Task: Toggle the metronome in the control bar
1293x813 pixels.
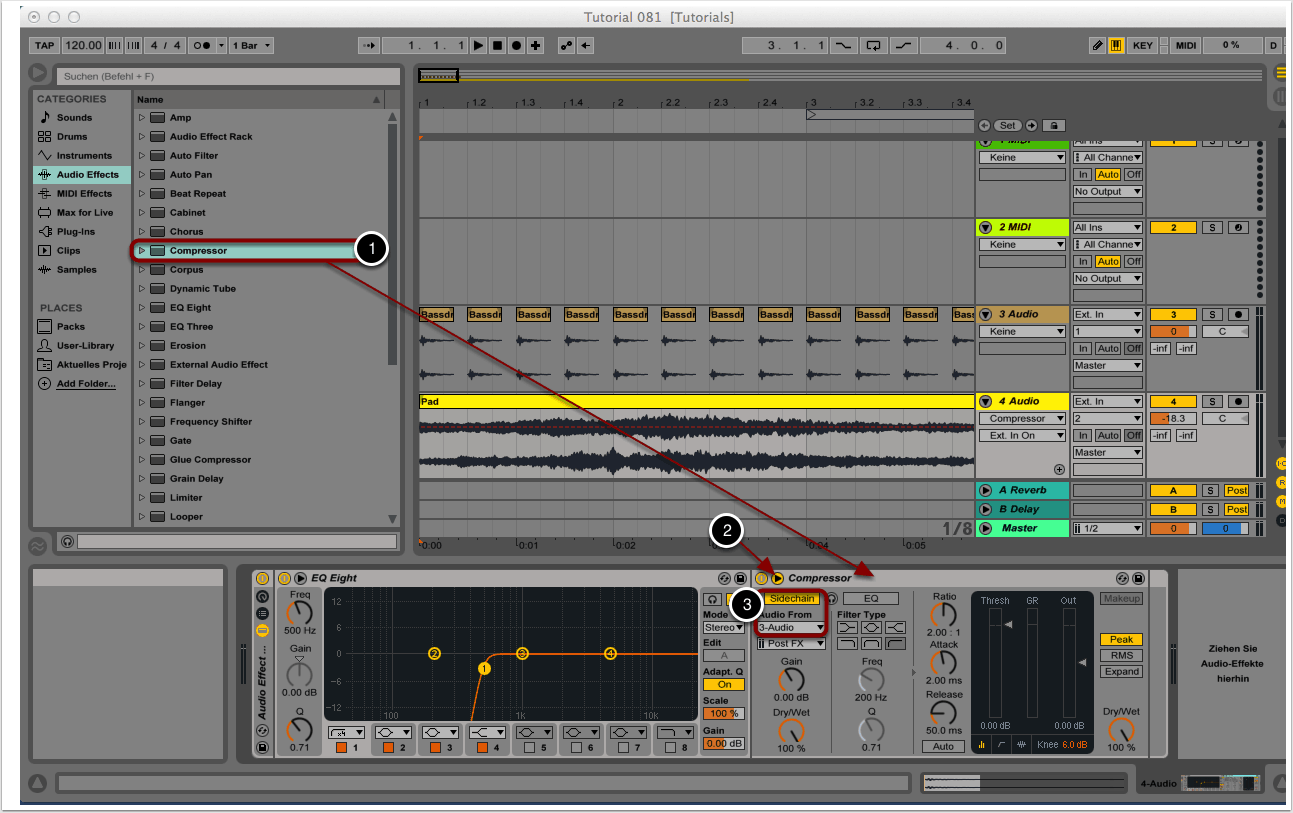Action: pos(202,45)
